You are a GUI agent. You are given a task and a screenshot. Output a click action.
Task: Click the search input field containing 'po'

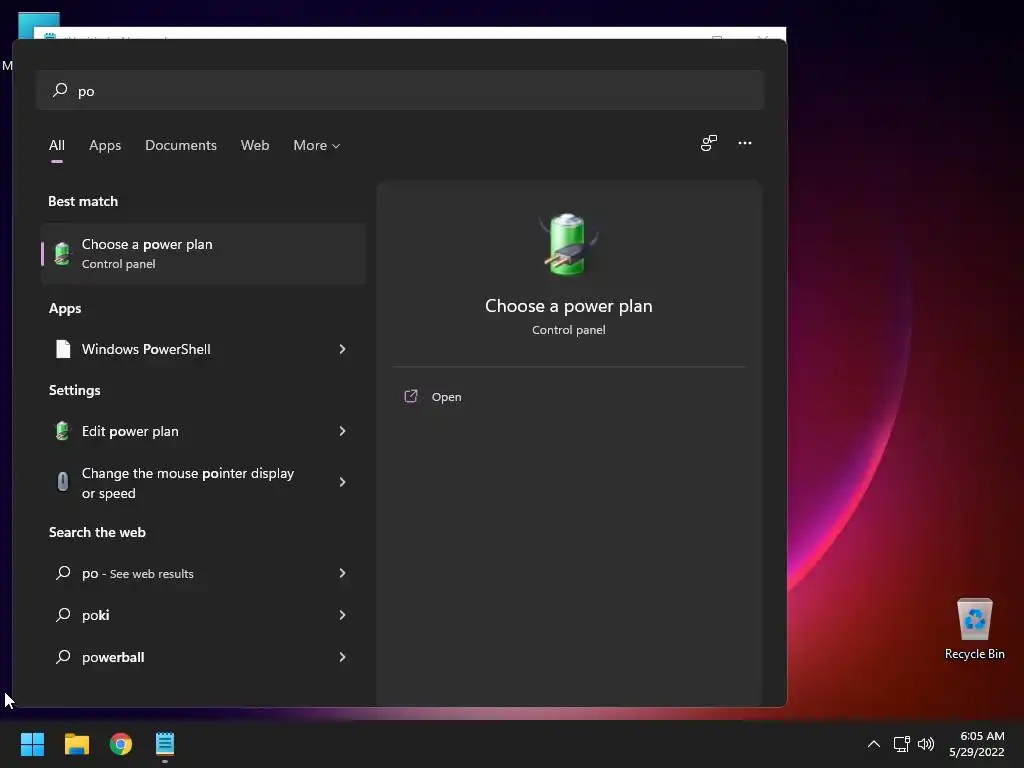coord(400,90)
